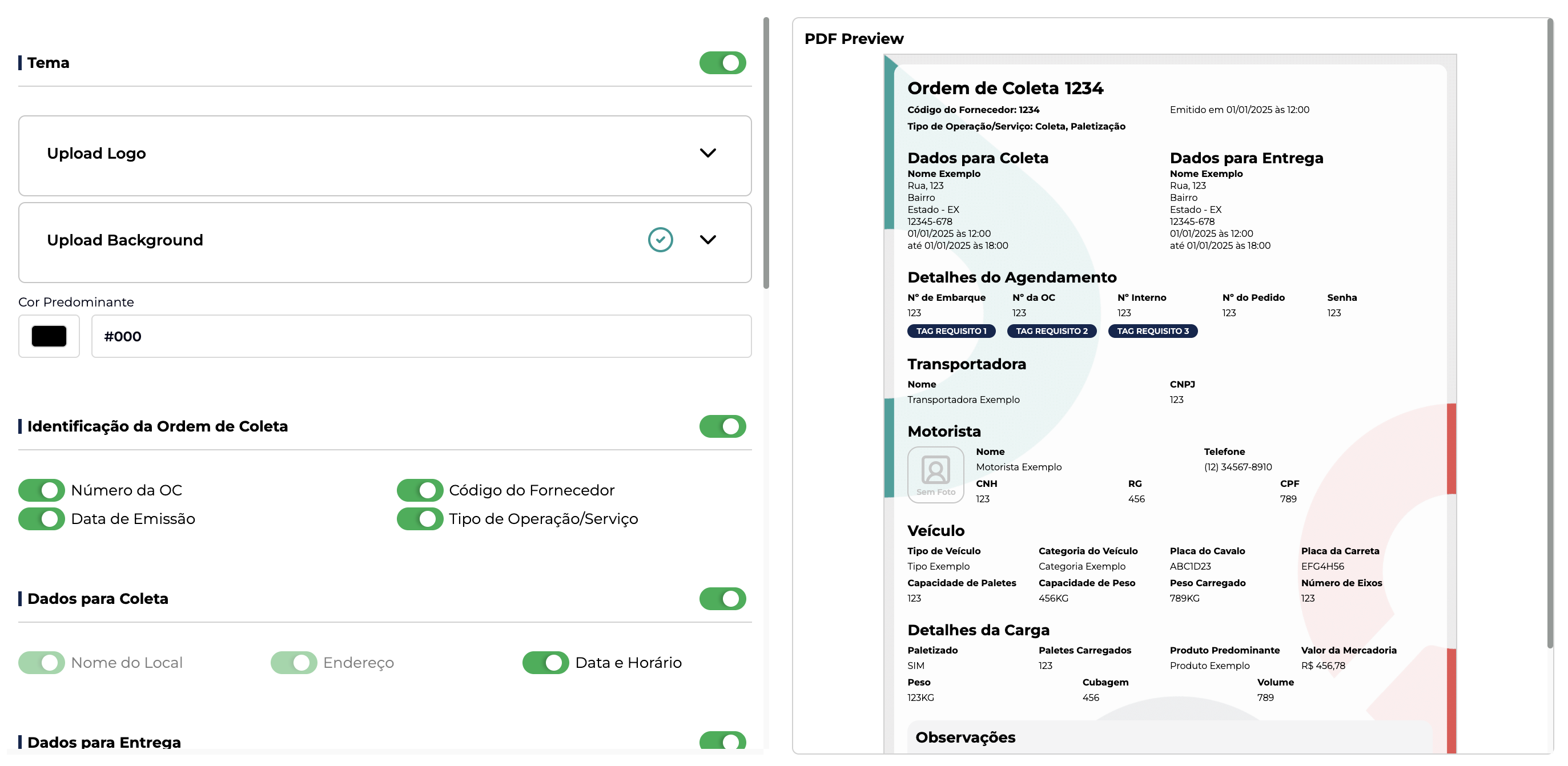Disable Identificação da Ordem de Coleta switch
The image size is (1568, 766).
[722, 426]
